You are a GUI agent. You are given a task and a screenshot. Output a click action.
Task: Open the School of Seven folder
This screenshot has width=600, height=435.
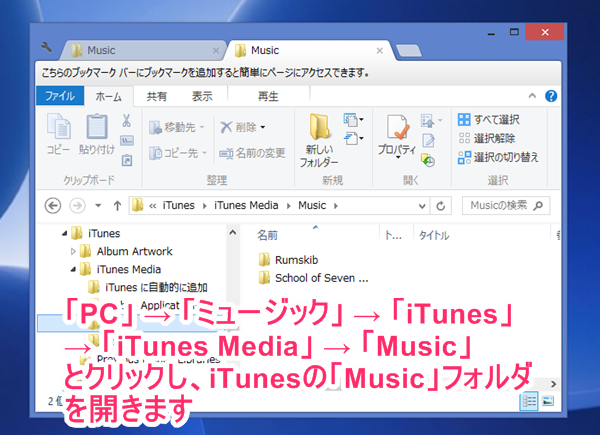(313, 278)
